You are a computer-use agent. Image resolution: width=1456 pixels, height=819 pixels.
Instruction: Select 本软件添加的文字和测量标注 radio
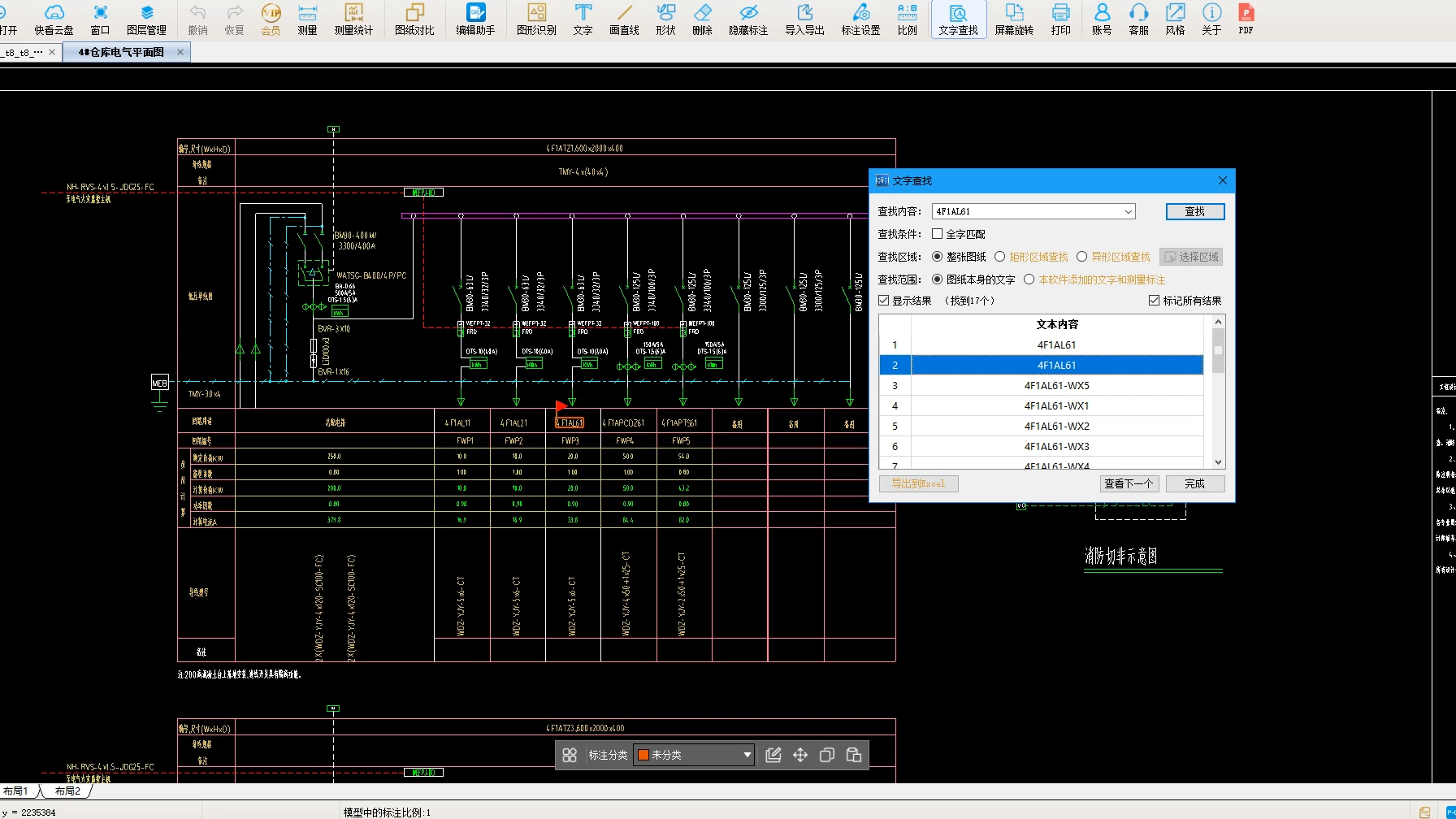coord(1029,279)
